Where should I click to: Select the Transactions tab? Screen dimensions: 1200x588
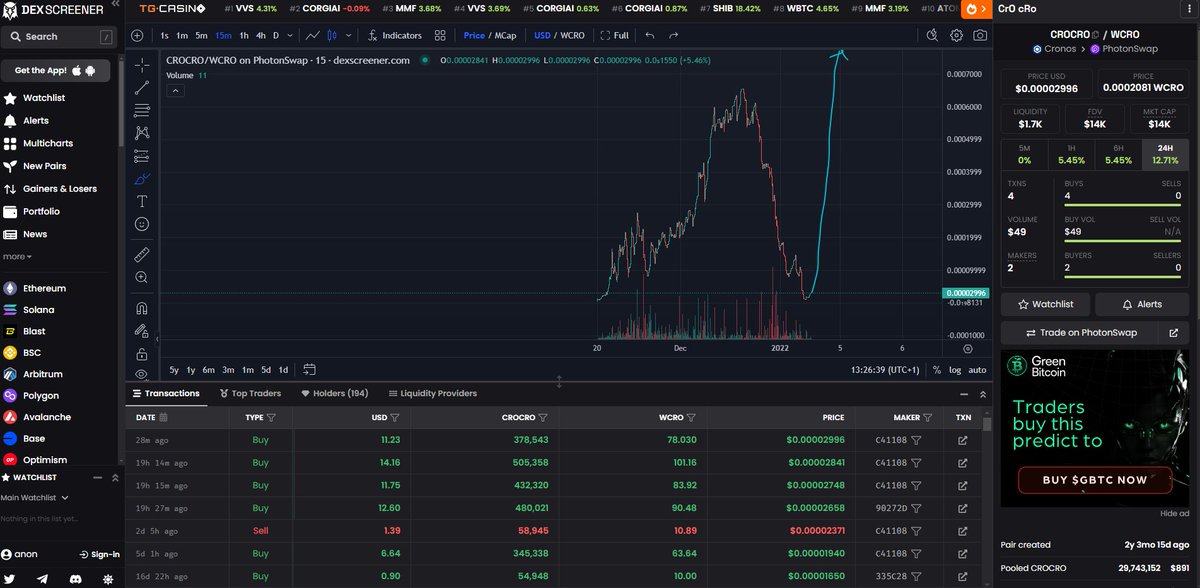click(x=166, y=394)
